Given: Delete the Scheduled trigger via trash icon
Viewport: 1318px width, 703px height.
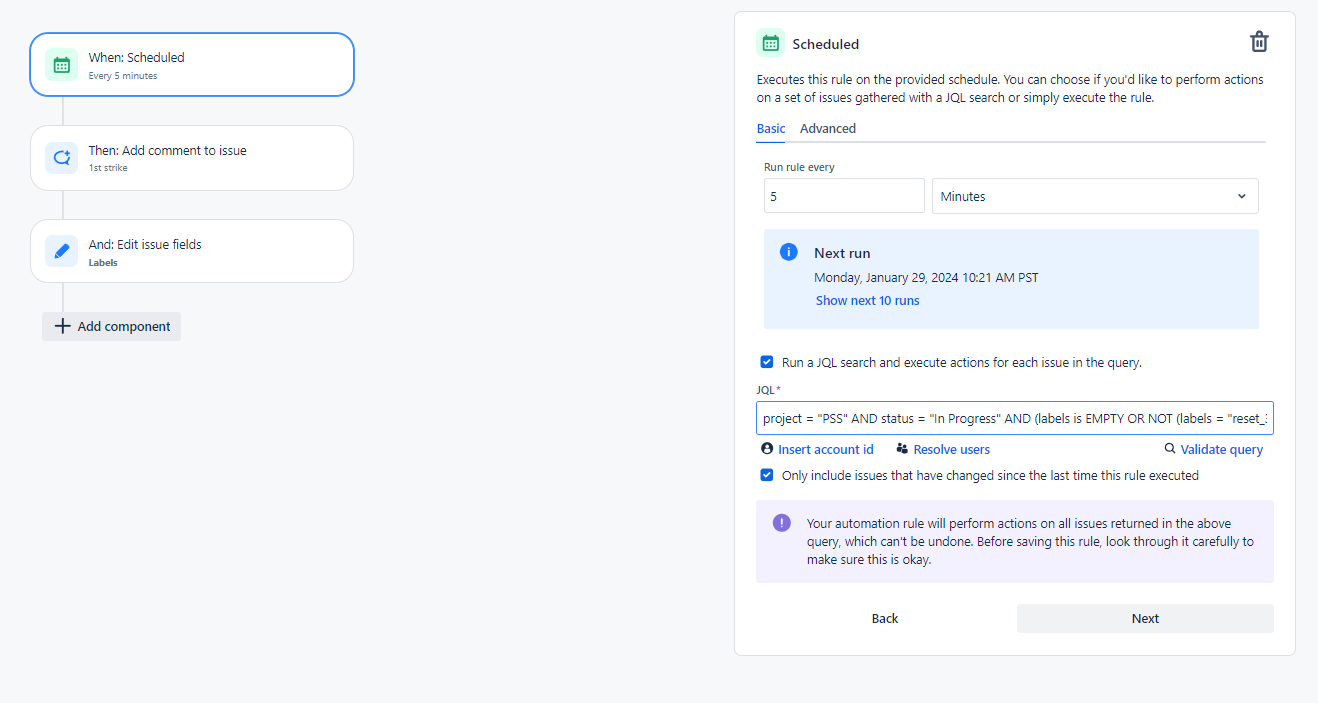Looking at the screenshot, I should pos(1259,42).
